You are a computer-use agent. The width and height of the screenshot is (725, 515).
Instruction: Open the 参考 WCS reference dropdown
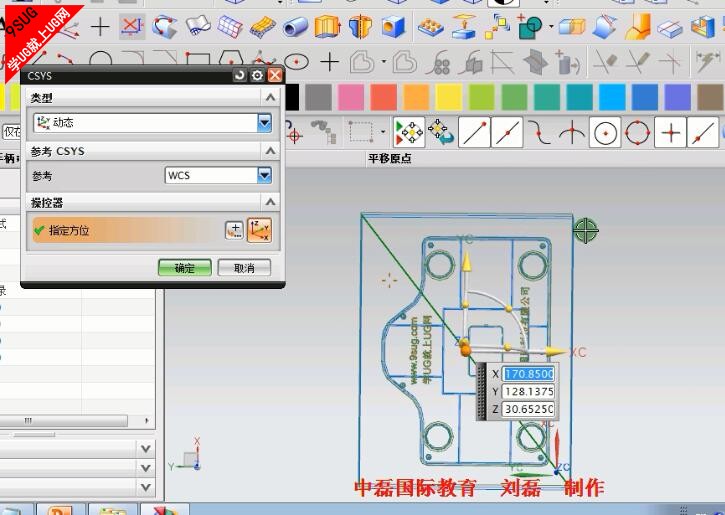[264, 175]
